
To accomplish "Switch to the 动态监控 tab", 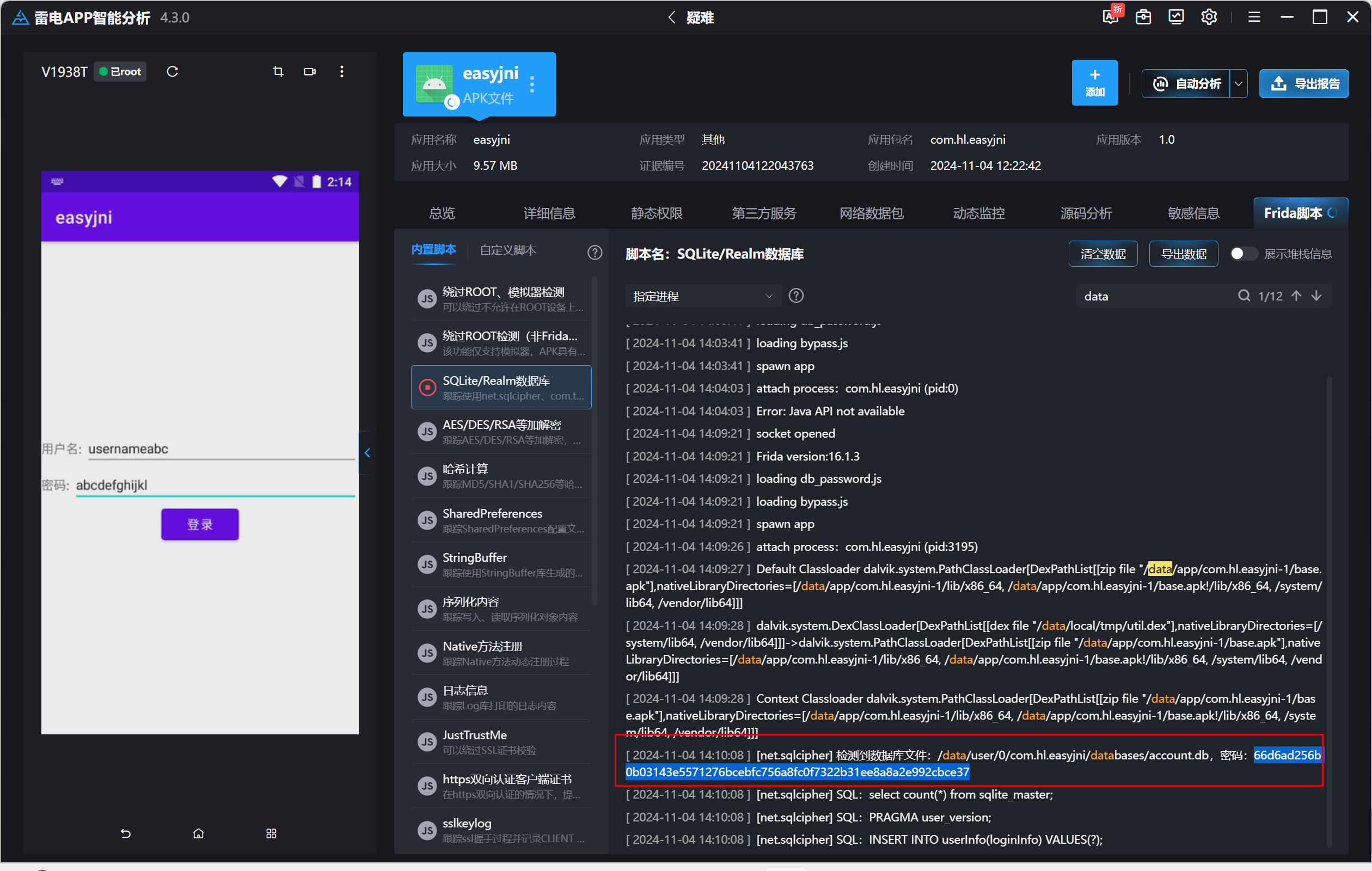I will click(978, 213).
